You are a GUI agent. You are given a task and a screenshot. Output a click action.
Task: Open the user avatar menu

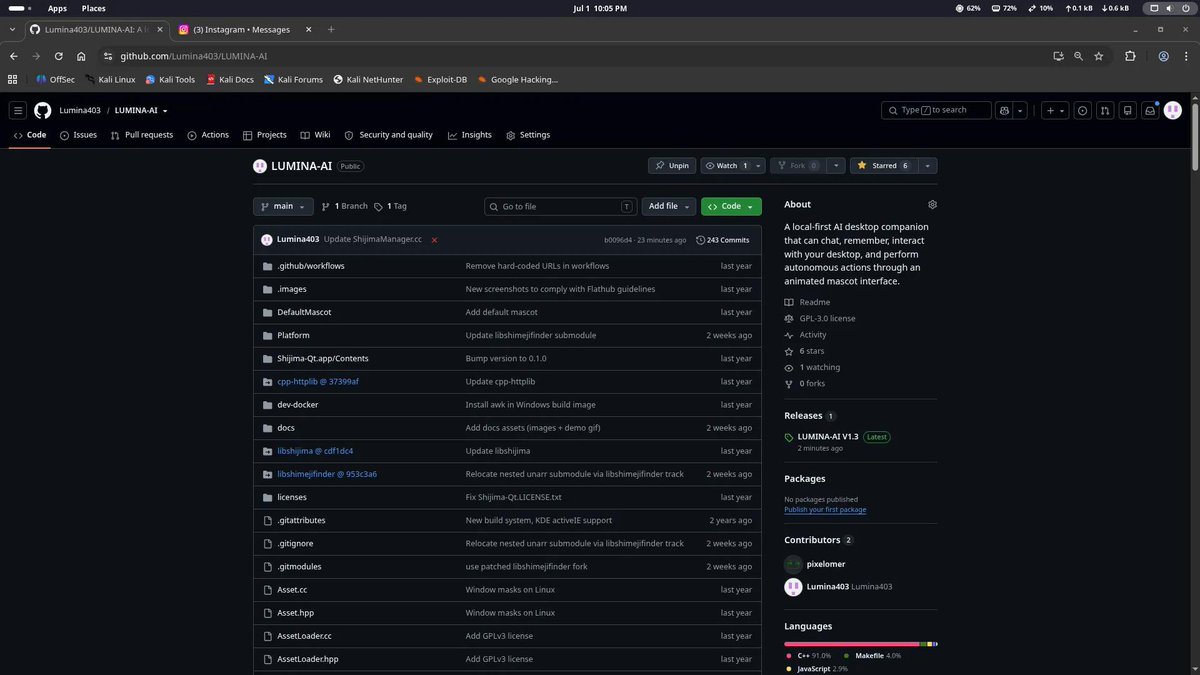point(1173,110)
